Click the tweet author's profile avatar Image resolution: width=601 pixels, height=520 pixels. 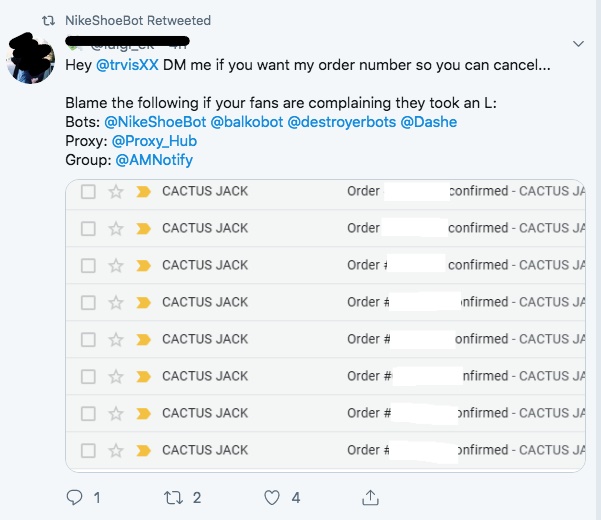pyautogui.click(x=31, y=57)
